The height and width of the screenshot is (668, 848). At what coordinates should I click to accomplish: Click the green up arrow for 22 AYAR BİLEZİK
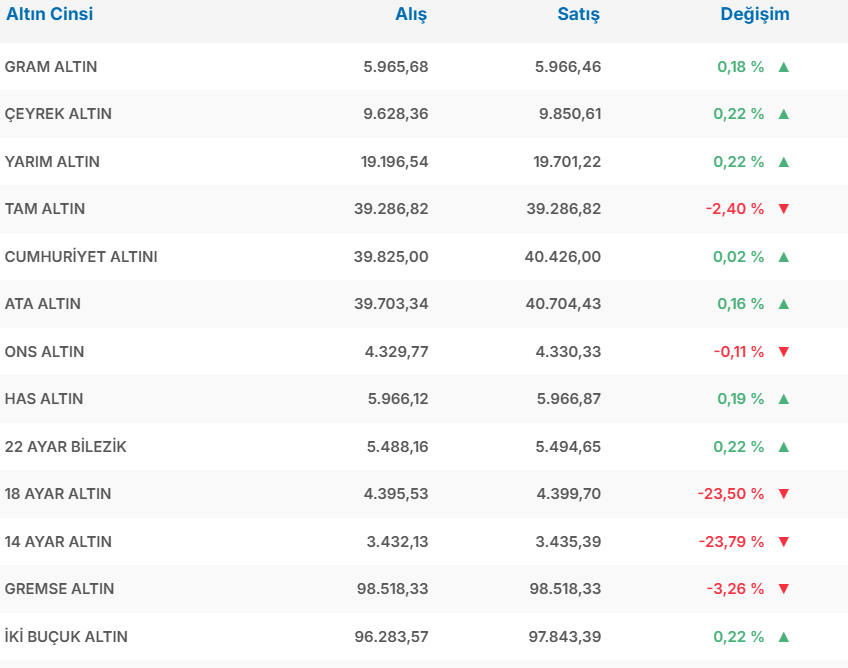tap(783, 447)
